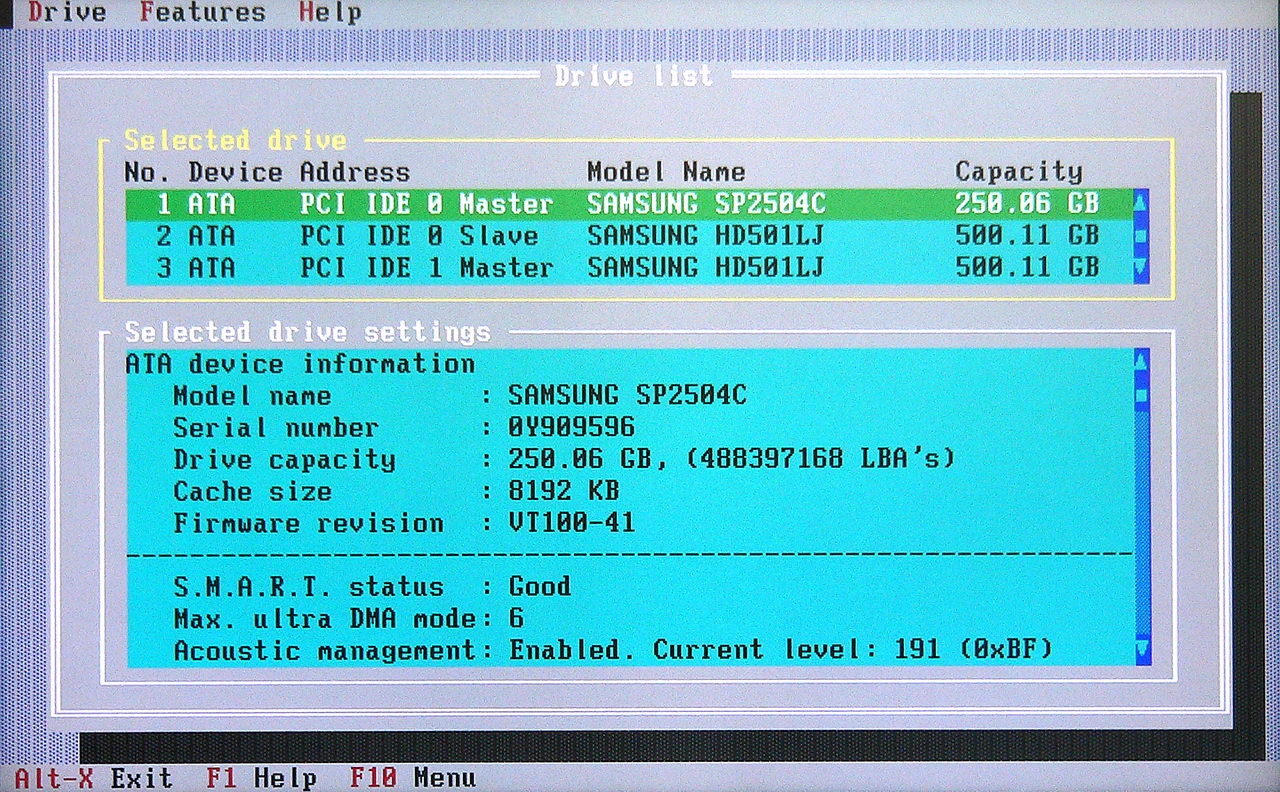
Task: Click the drive list scroll-up arrow
Action: [x=1141, y=204]
